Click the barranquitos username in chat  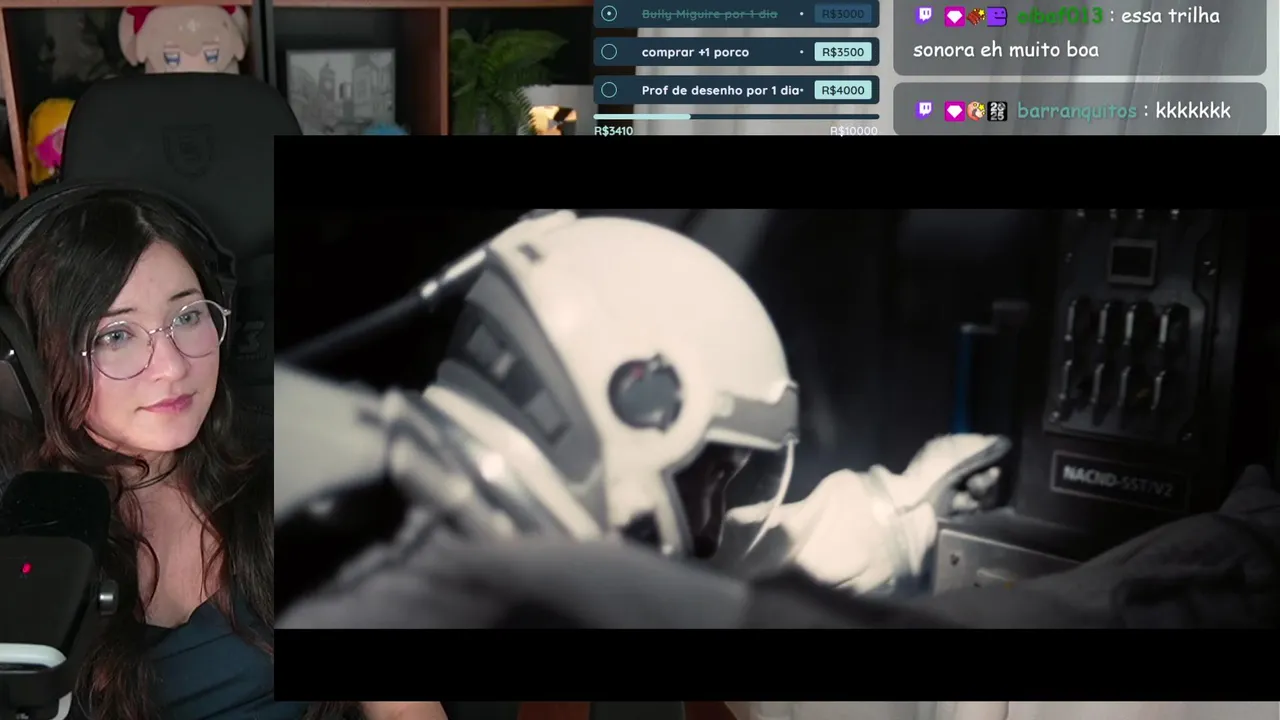click(x=1076, y=111)
